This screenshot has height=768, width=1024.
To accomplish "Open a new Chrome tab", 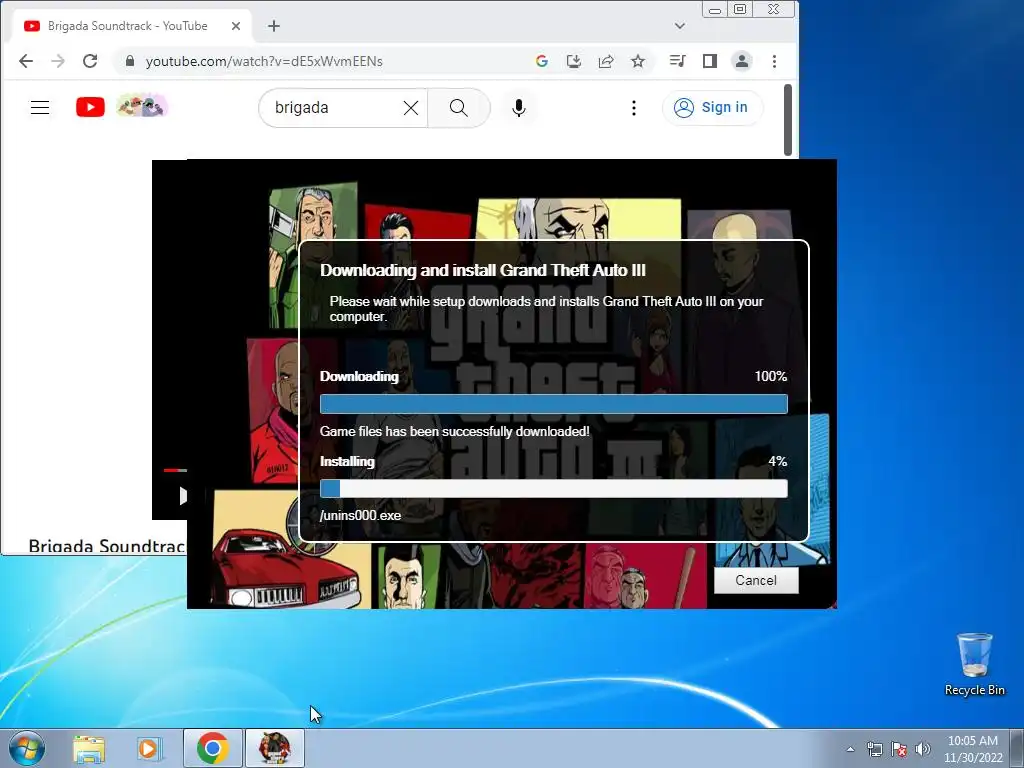I will point(274,26).
